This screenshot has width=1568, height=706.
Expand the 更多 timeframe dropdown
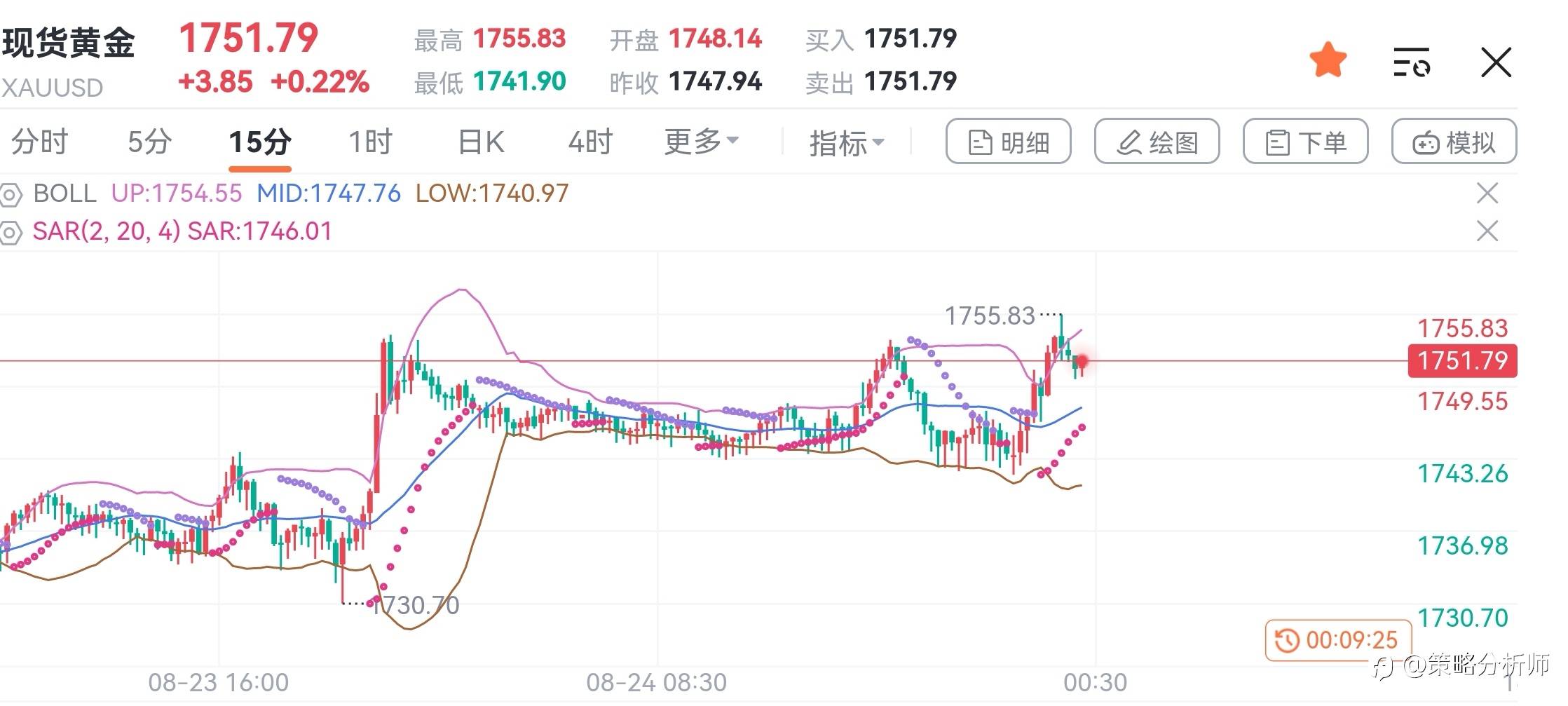[x=702, y=142]
